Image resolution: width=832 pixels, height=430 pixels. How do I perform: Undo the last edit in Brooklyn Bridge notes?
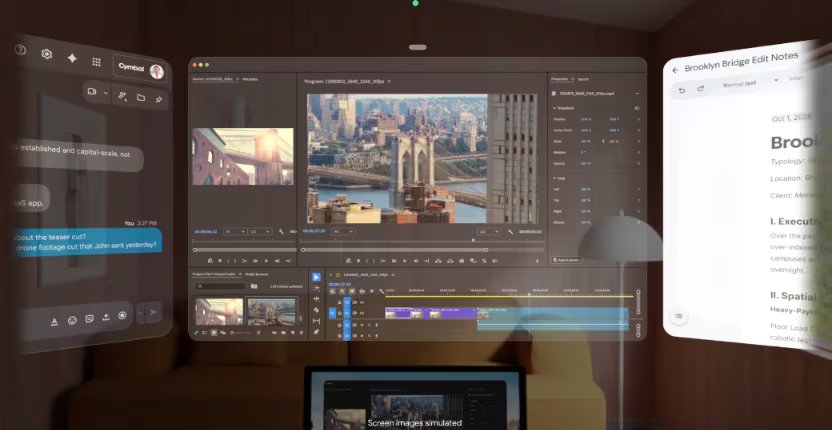pos(681,90)
